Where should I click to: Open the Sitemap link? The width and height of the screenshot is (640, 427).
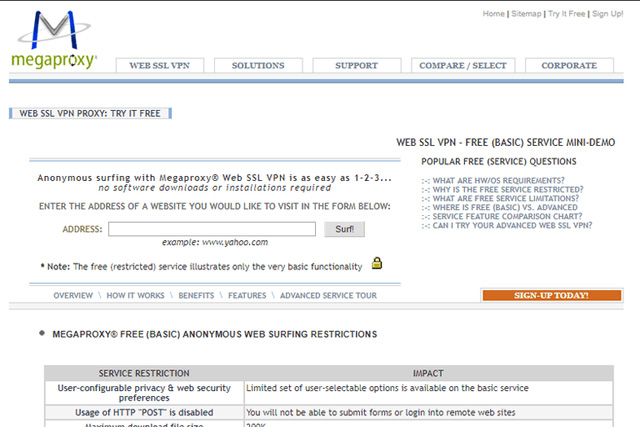click(526, 14)
